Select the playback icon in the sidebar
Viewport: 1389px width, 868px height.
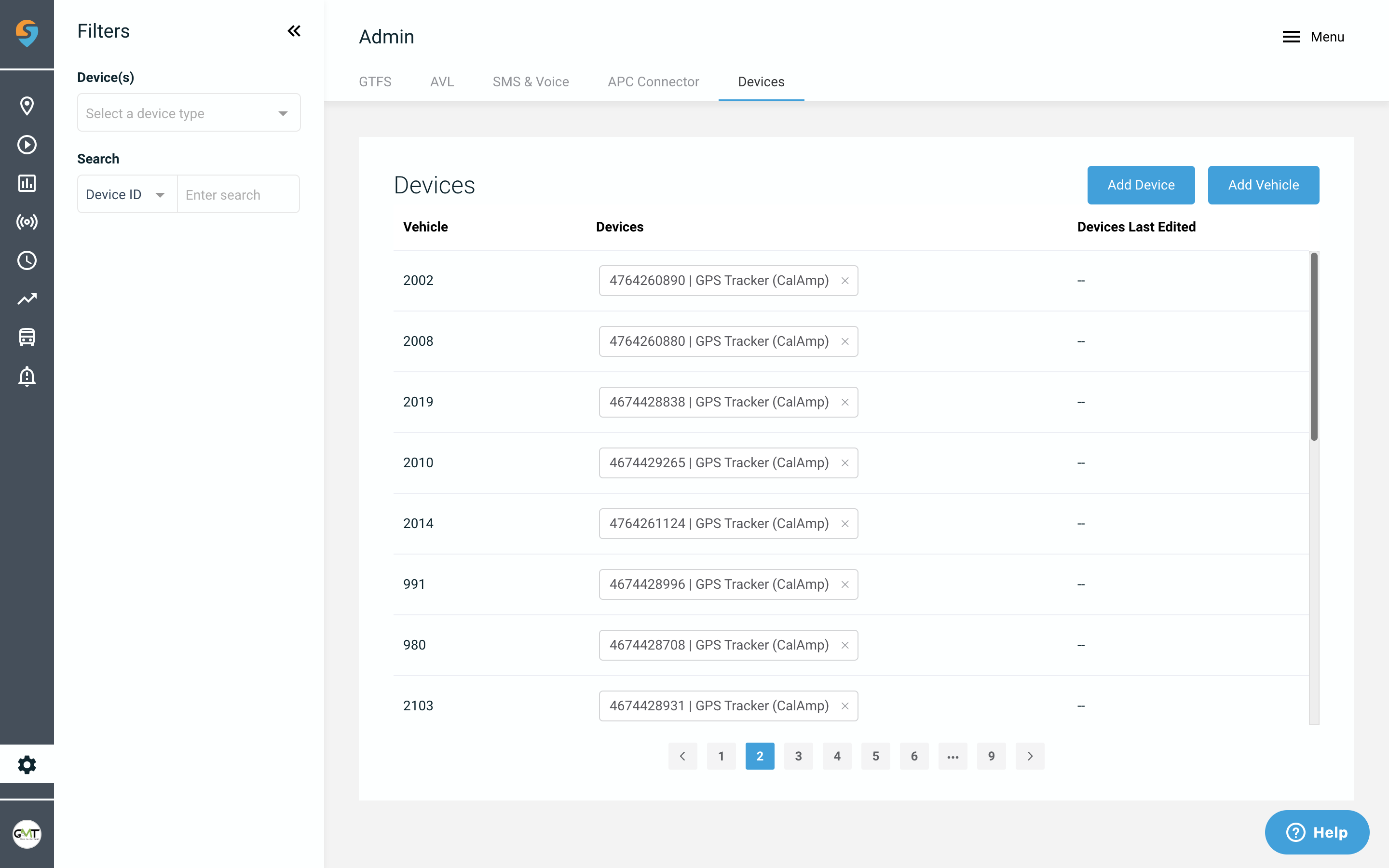[27, 145]
